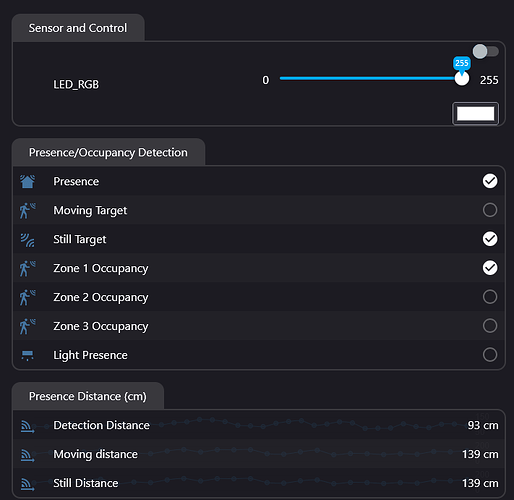Screen dimensions: 514x500
Task: Click the LED_RGB brightness slider handle
Action: click(462, 78)
